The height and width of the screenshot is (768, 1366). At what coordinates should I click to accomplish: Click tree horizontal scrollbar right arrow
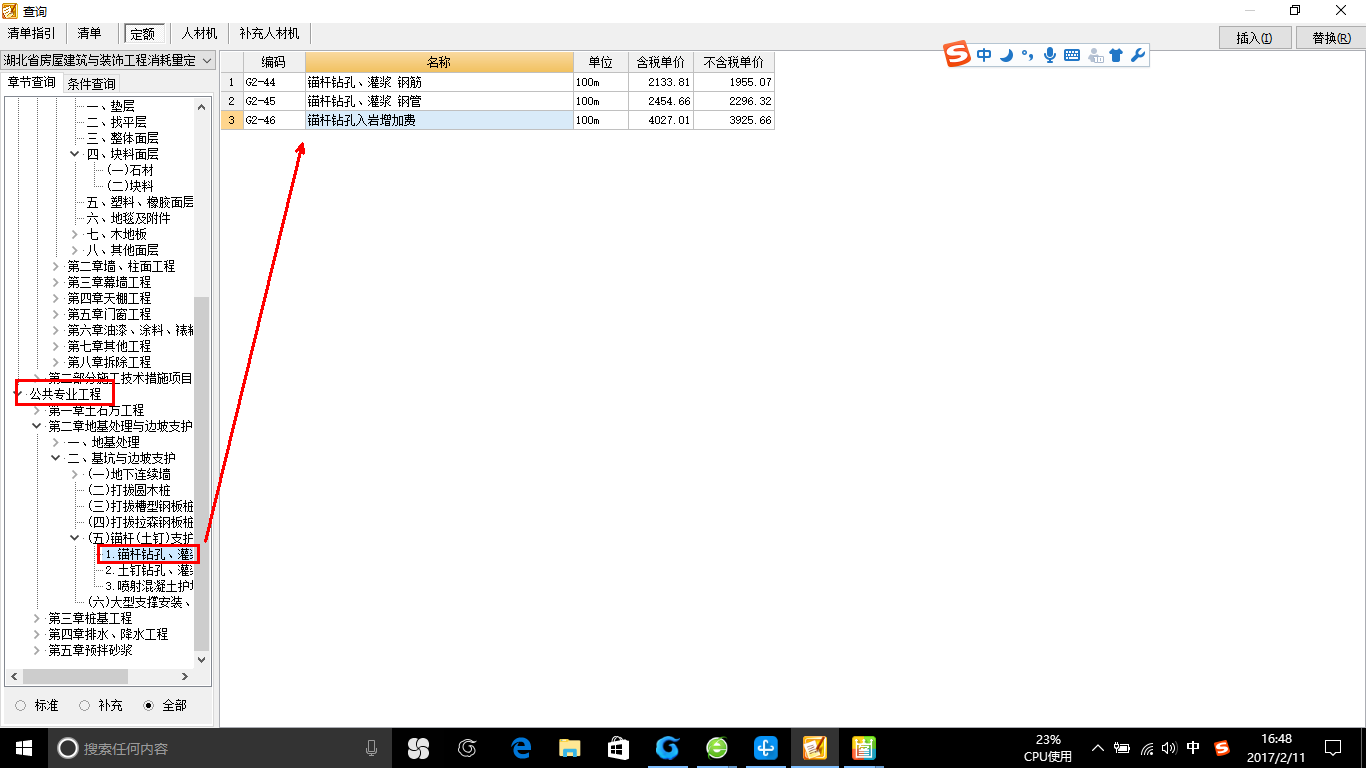point(184,677)
